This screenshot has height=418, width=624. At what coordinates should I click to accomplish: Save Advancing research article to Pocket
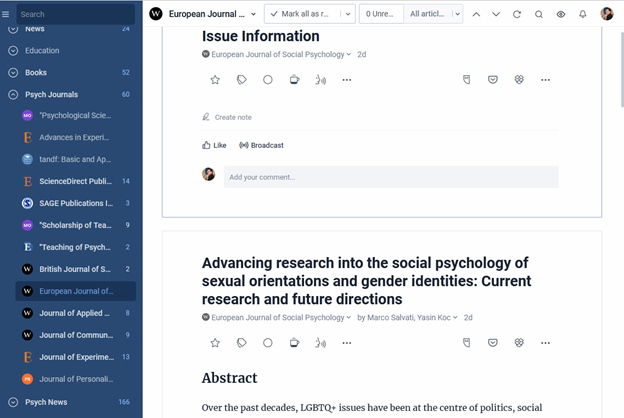(493, 343)
